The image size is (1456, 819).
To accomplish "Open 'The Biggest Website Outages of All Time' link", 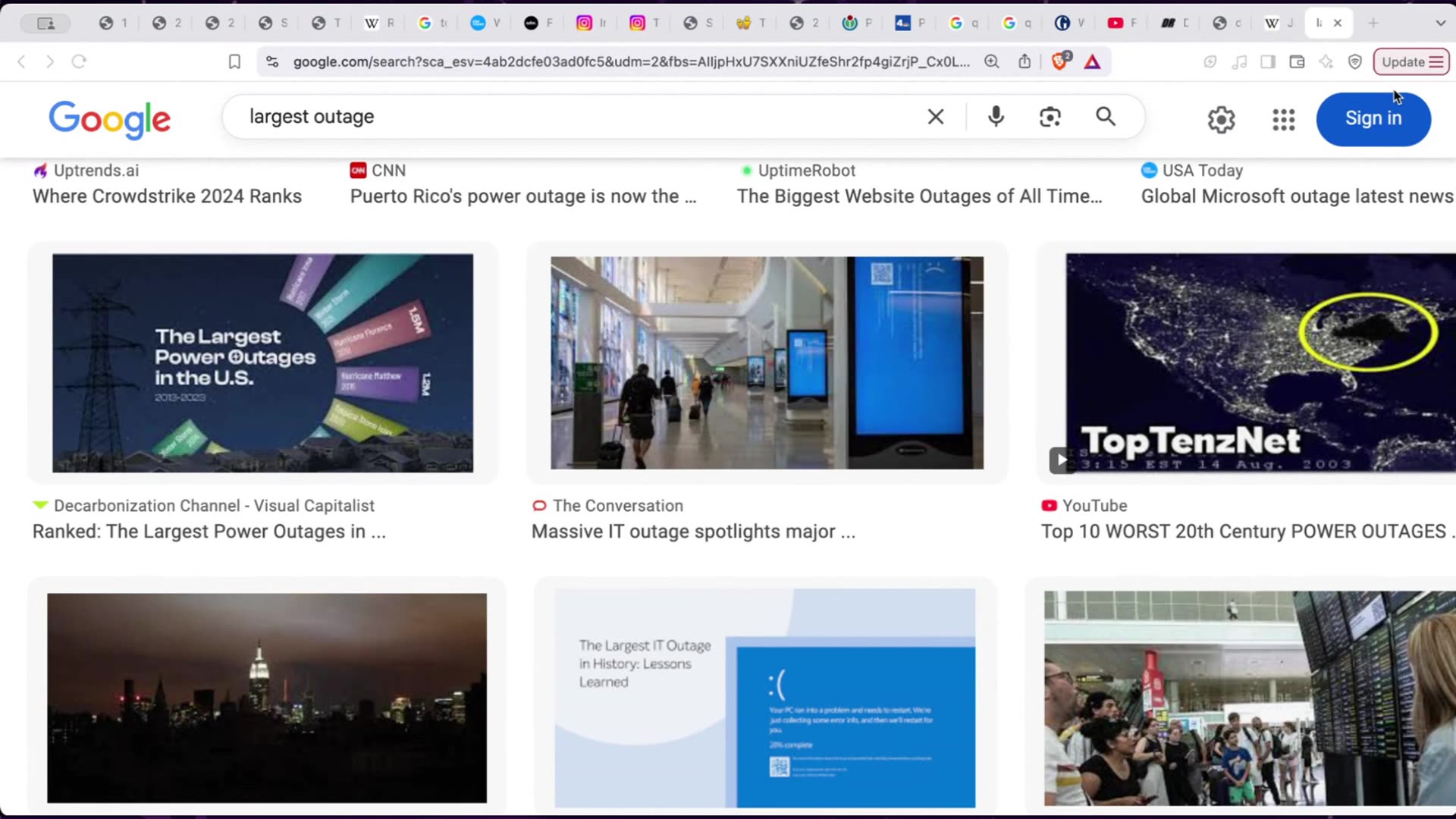I will pos(920,196).
